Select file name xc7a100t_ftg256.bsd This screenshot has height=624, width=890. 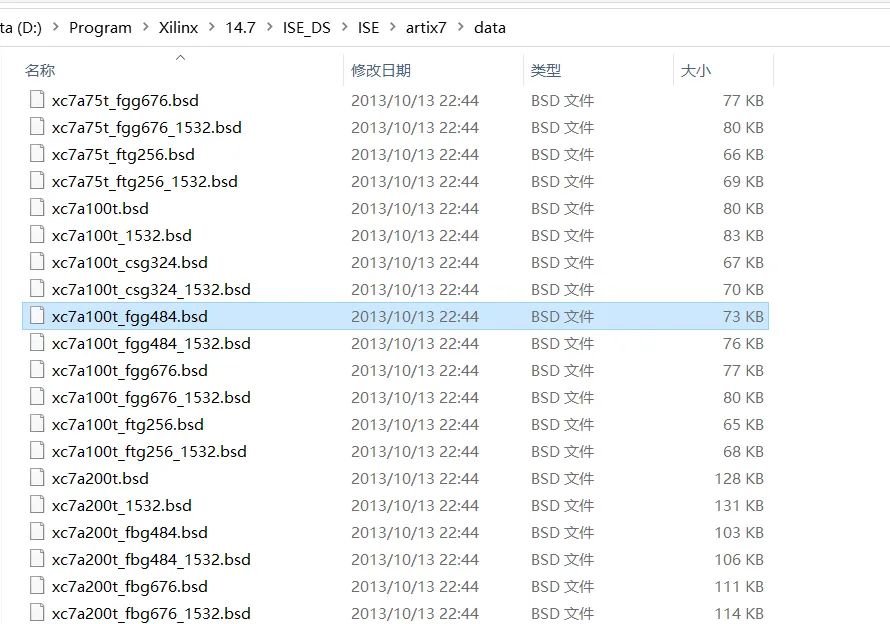click(x=128, y=424)
